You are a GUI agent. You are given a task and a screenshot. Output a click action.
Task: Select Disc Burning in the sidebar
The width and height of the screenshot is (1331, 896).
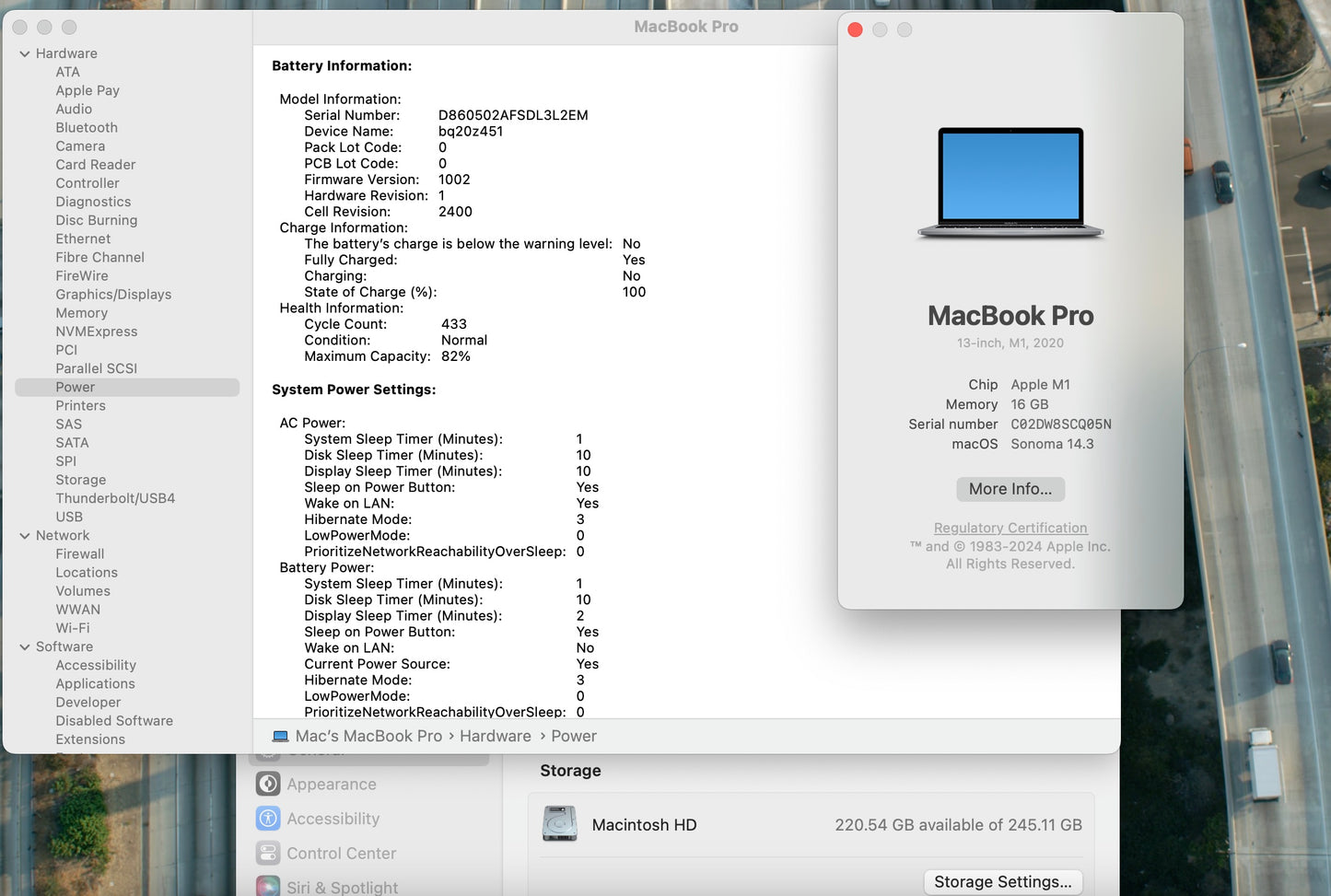97,220
